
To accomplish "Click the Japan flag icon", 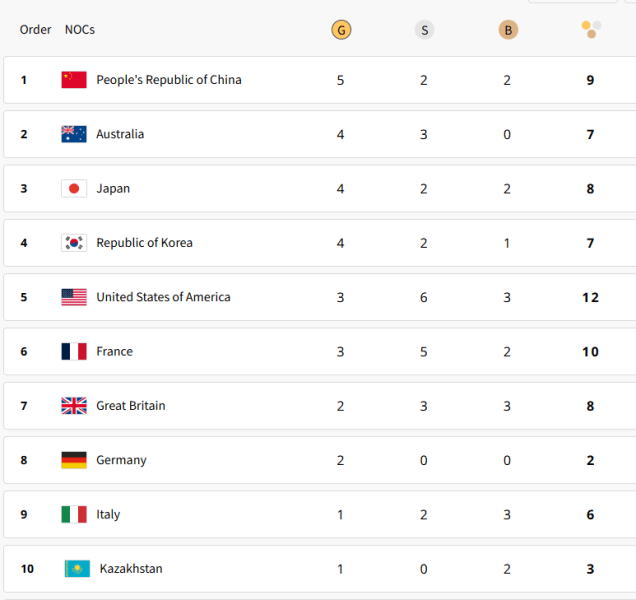I will (74, 188).
